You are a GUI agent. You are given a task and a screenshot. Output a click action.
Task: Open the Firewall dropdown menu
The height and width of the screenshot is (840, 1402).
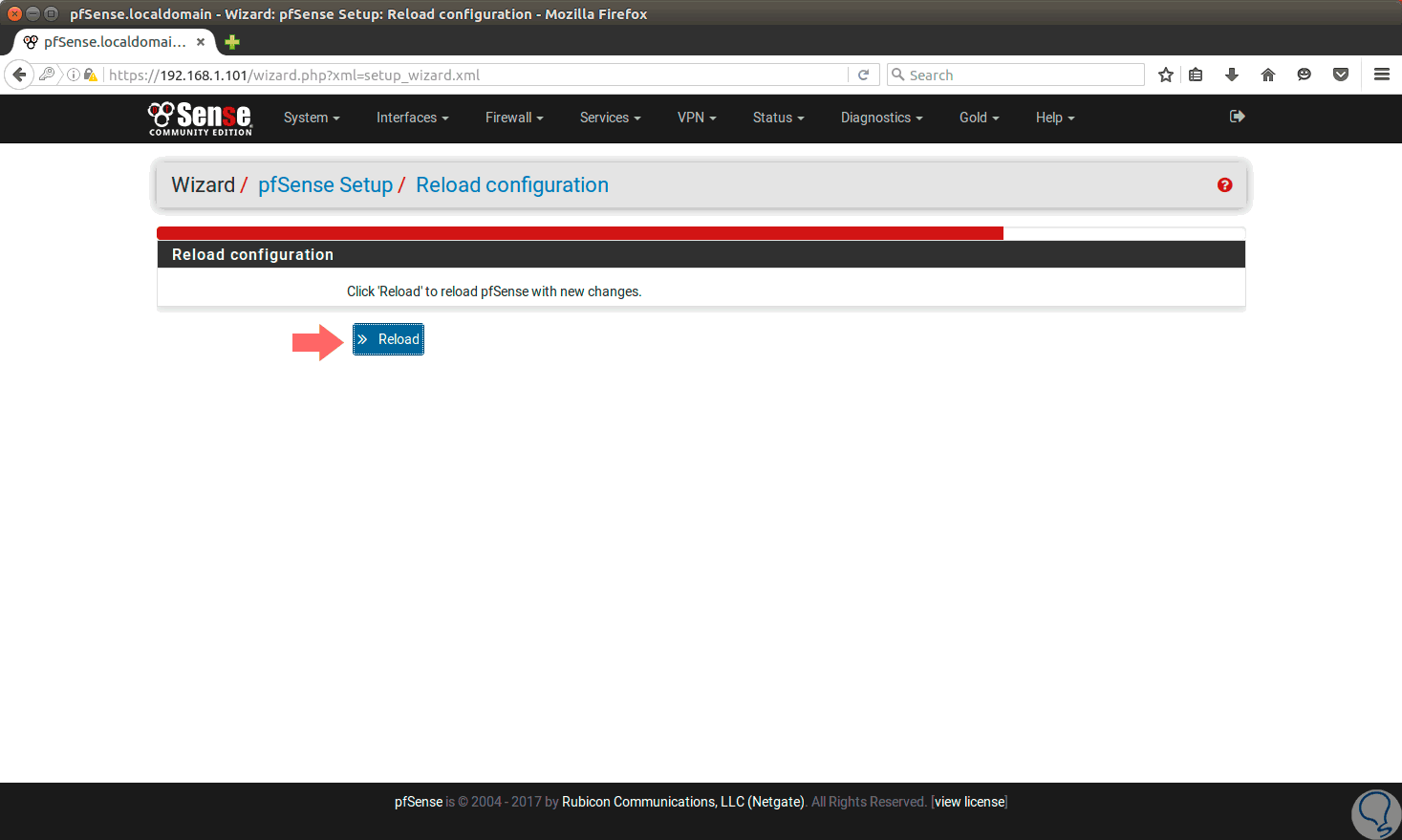(514, 118)
